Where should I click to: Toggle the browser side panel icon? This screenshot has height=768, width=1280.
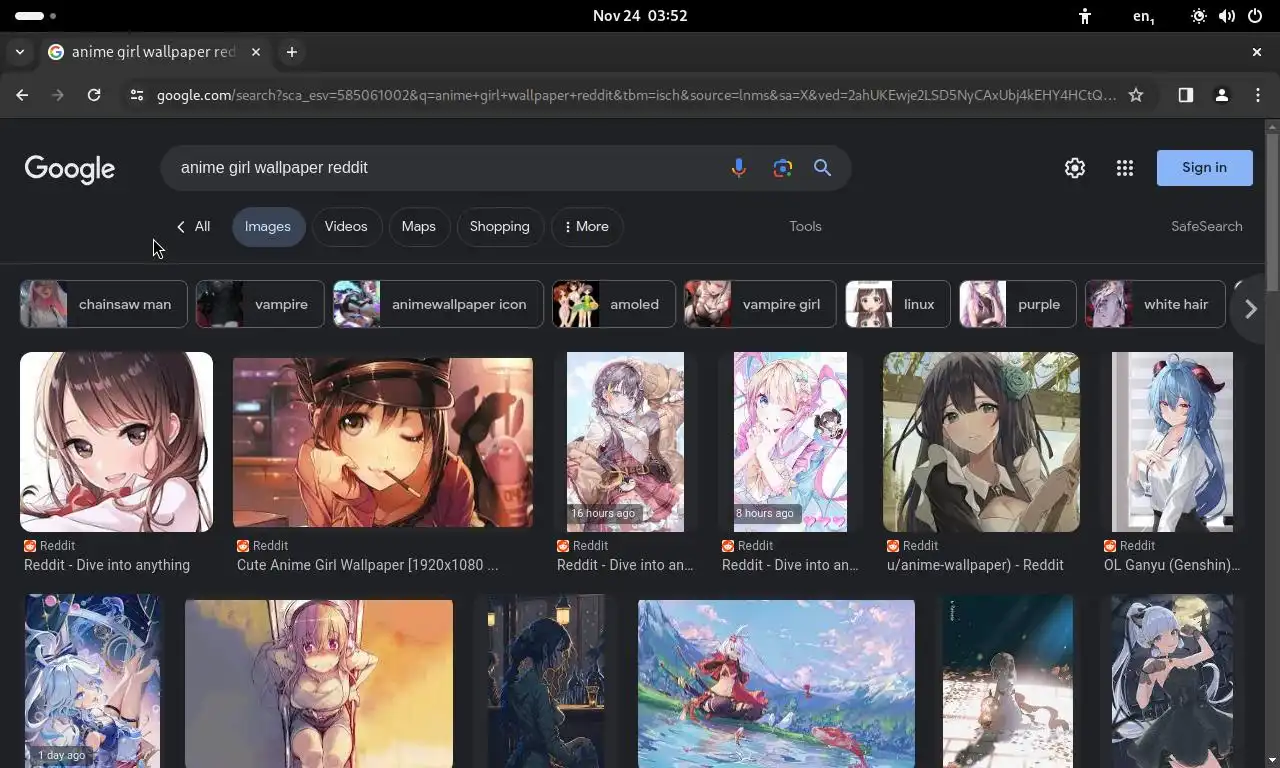pyautogui.click(x=1185, y=95)
